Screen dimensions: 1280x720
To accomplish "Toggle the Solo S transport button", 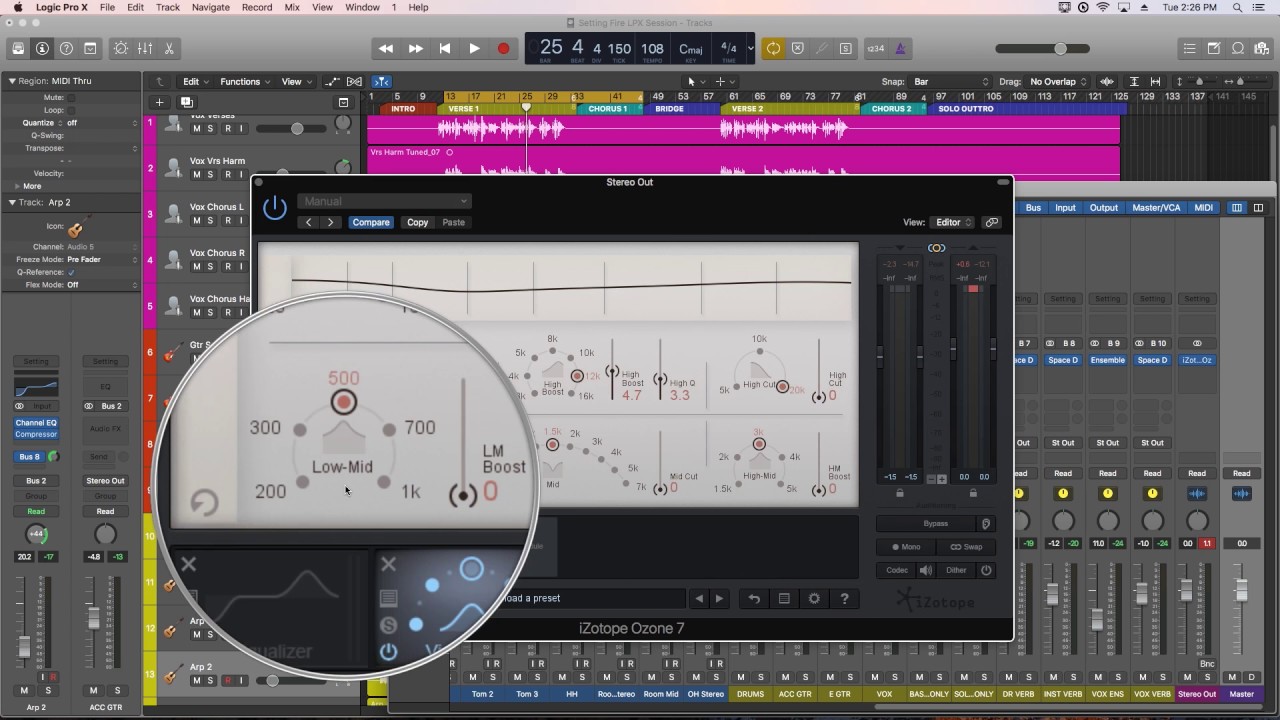I will pyautogui.click(x=845, y=48).
